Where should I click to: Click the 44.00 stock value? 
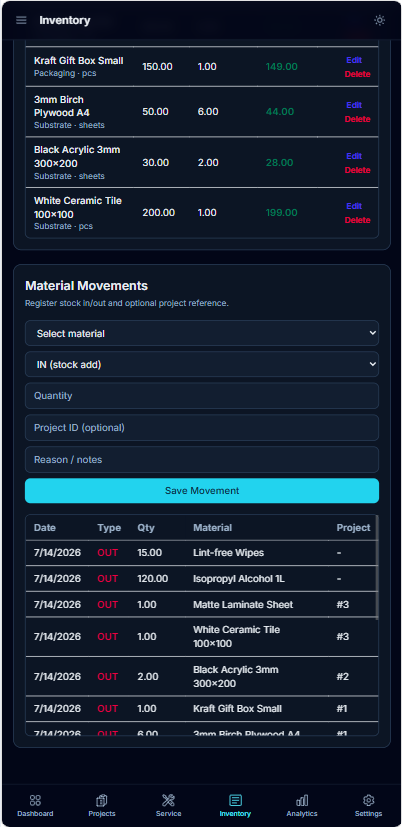[x=280, y=112]
